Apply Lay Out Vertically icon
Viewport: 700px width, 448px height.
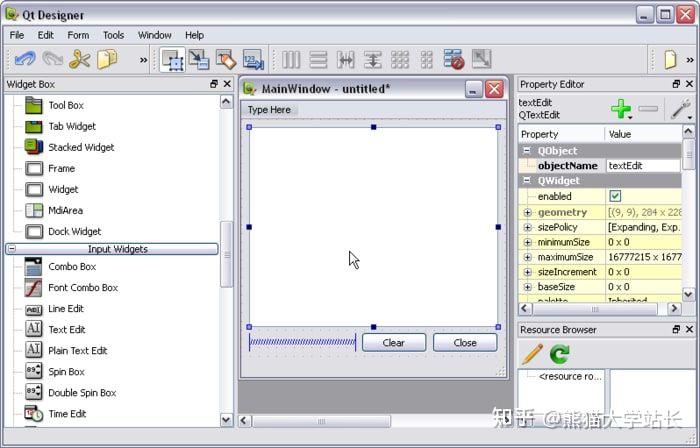pyautogui.click(x=318, y=59)
